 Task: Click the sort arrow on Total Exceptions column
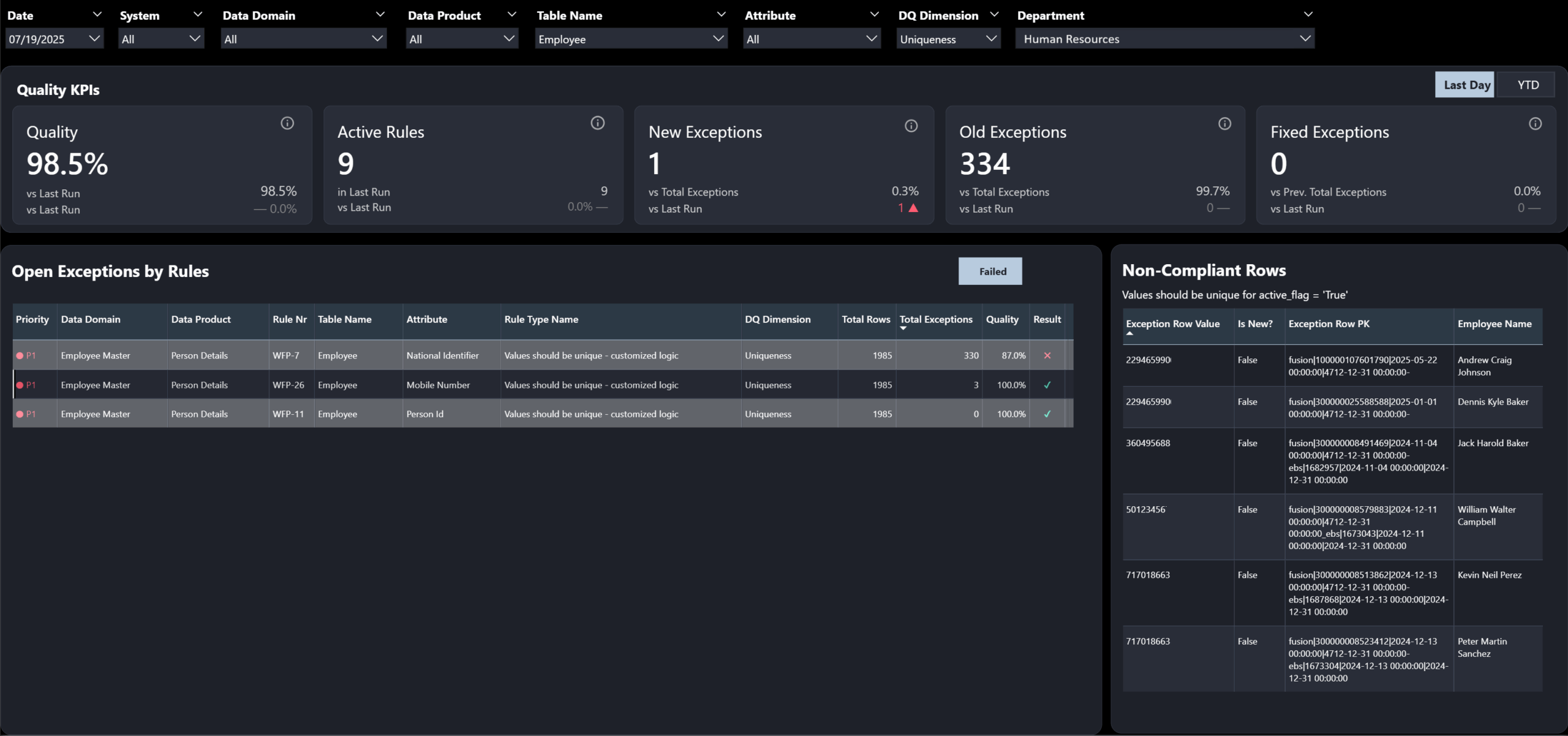[x=903, y=328]
